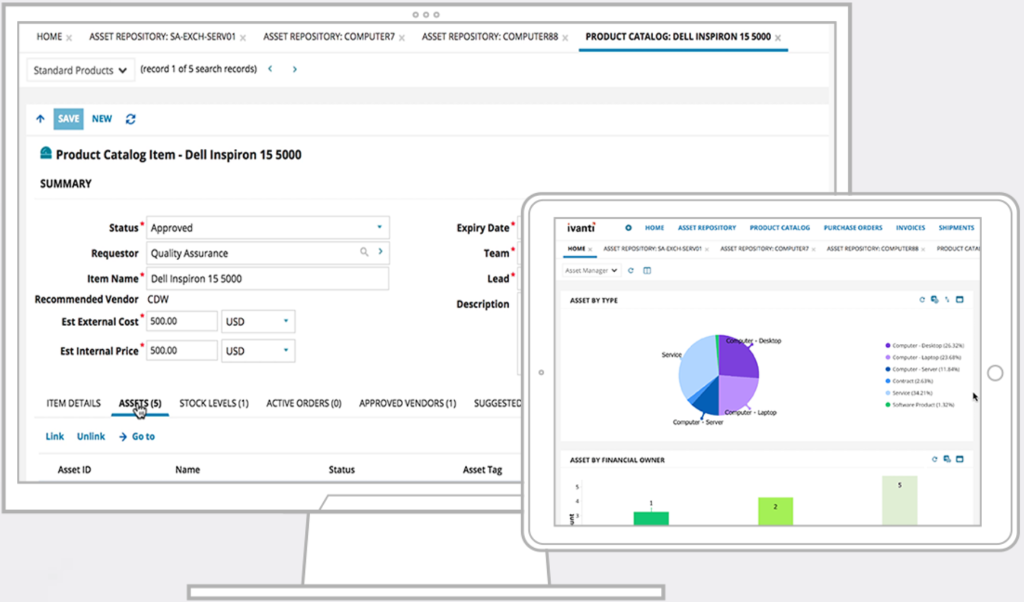The image size is (1024, 602).
Task: Open the Asset Manager dropdown on the tablet
Action: 591,270
